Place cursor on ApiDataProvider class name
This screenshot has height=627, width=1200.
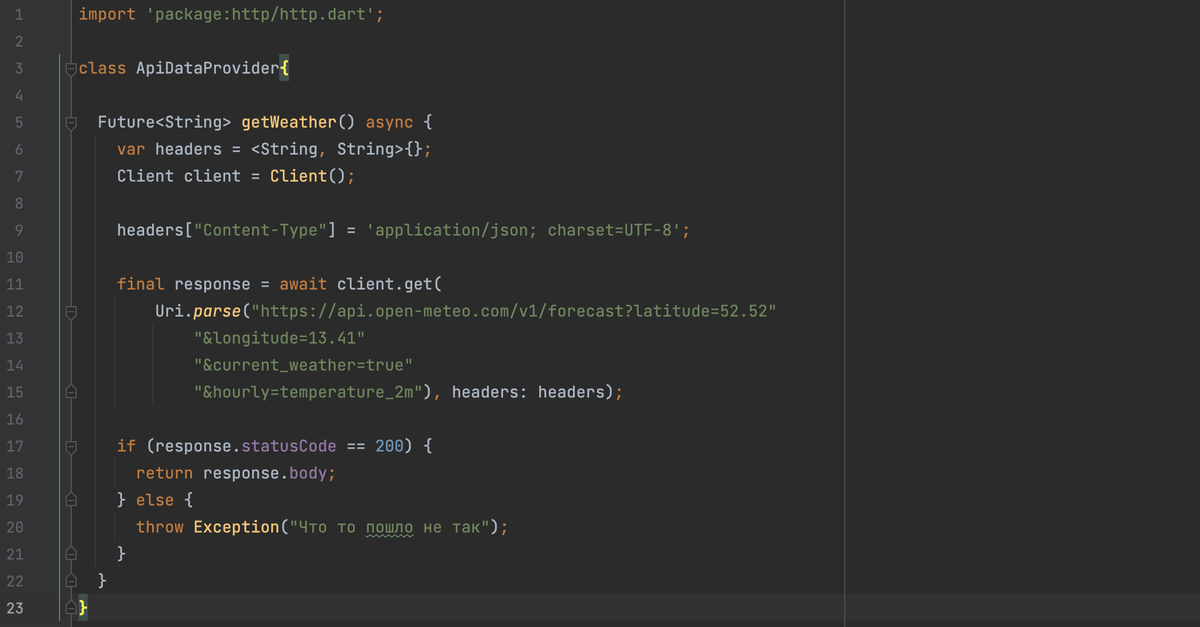[x=208, y=69]
